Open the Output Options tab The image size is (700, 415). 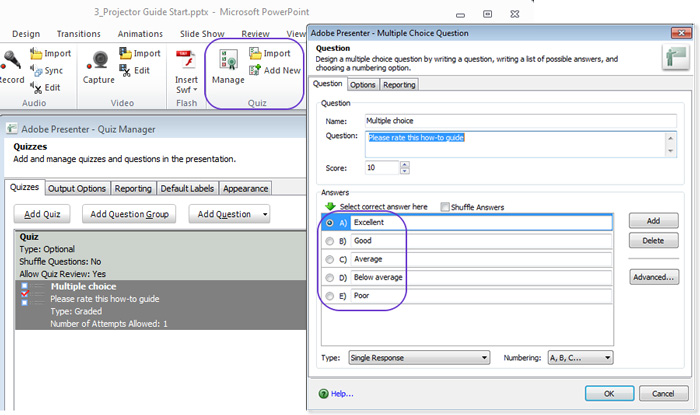tap(77, 188)
